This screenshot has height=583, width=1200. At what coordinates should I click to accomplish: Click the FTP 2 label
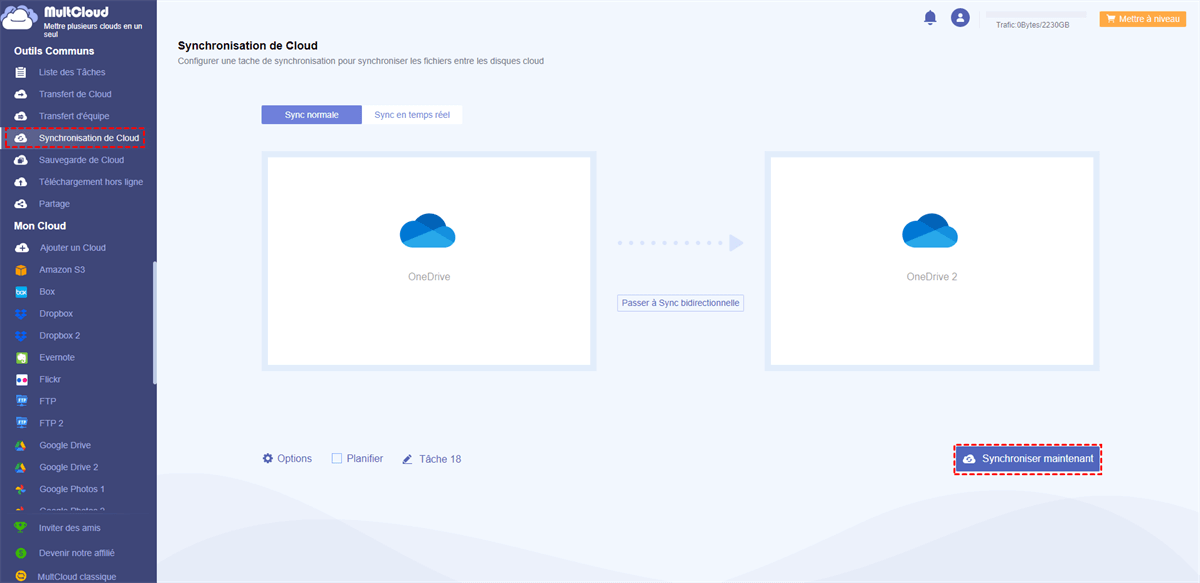tap(51, 423)
